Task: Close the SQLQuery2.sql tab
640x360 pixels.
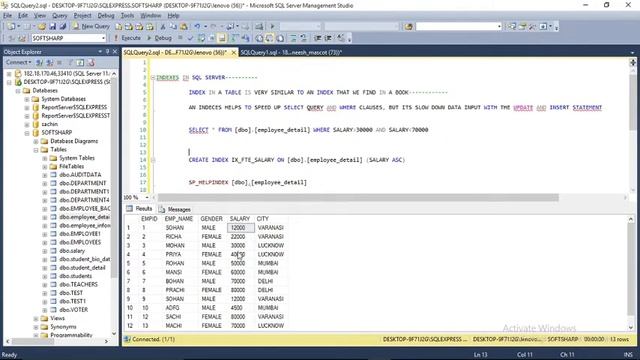Action: point(233,53)
